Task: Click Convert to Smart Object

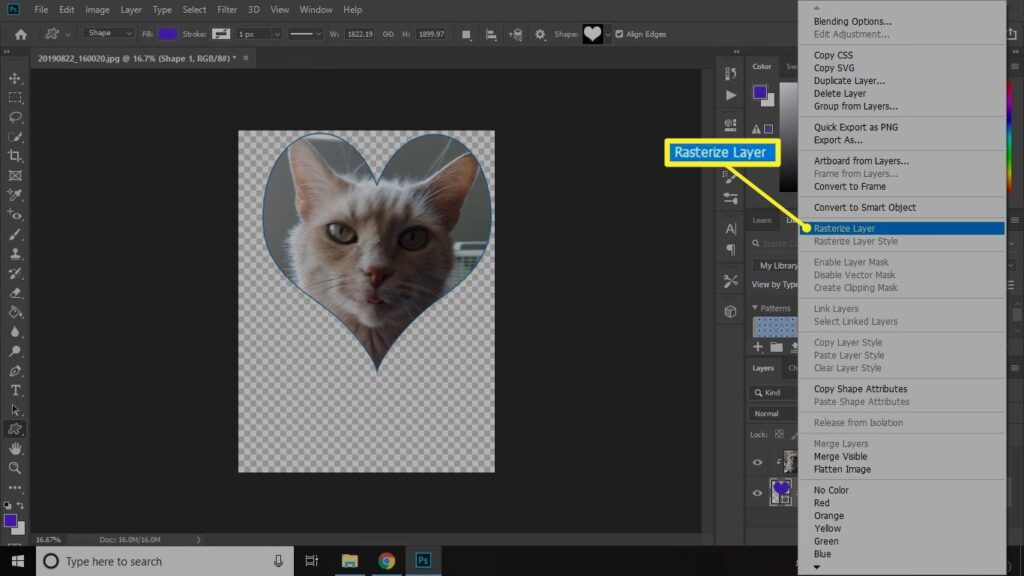Action: 864,208
